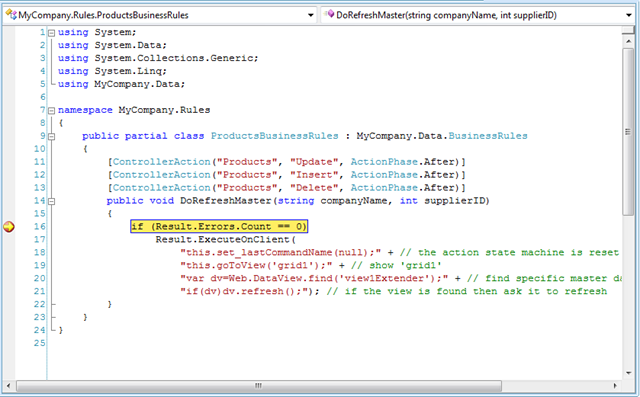Click the vertical scrollbar up arrow
The height and width of the screenshot is (397, 640).
628,41
